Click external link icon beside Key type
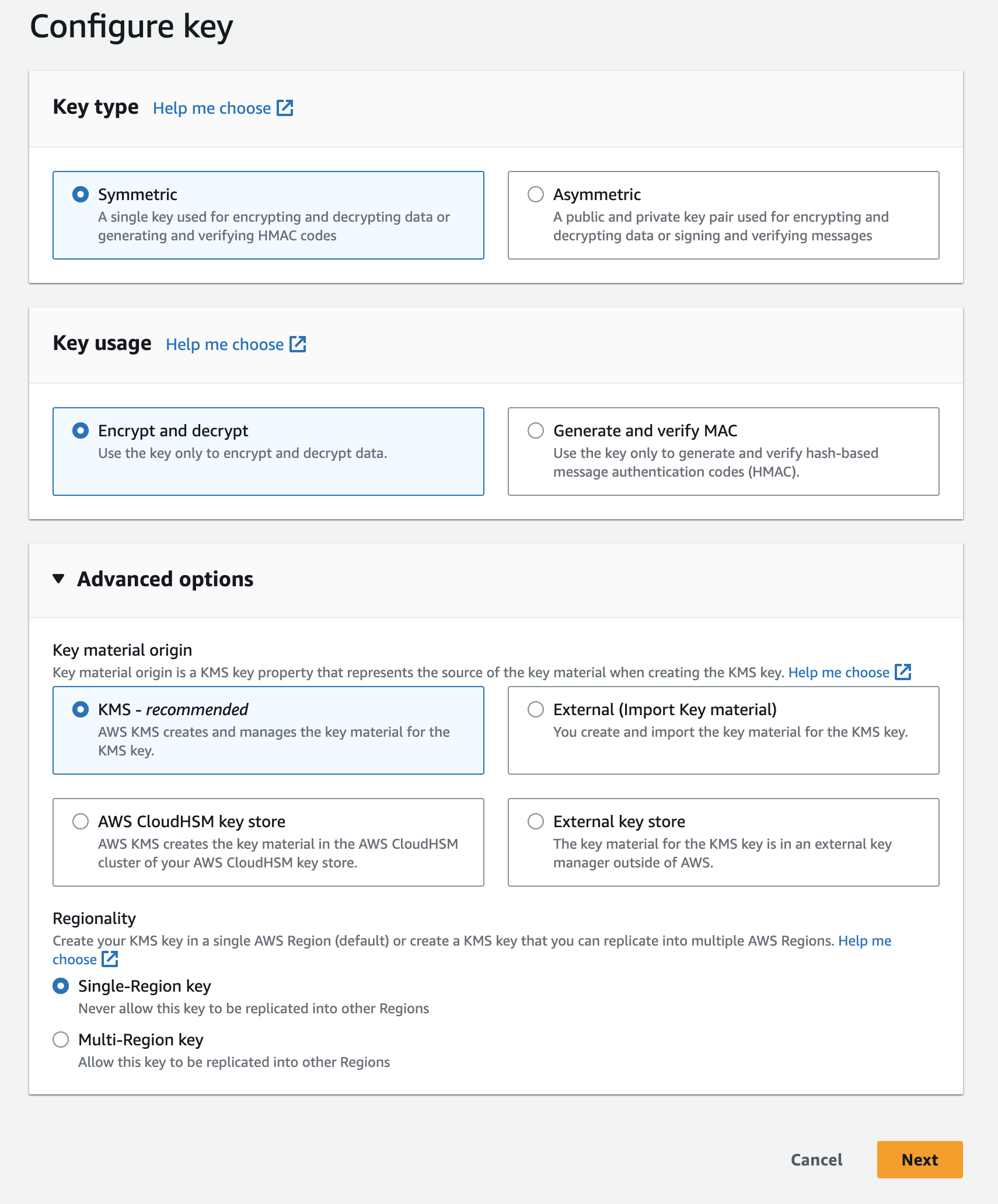The image size is (998, 1204). click(285, 108)
